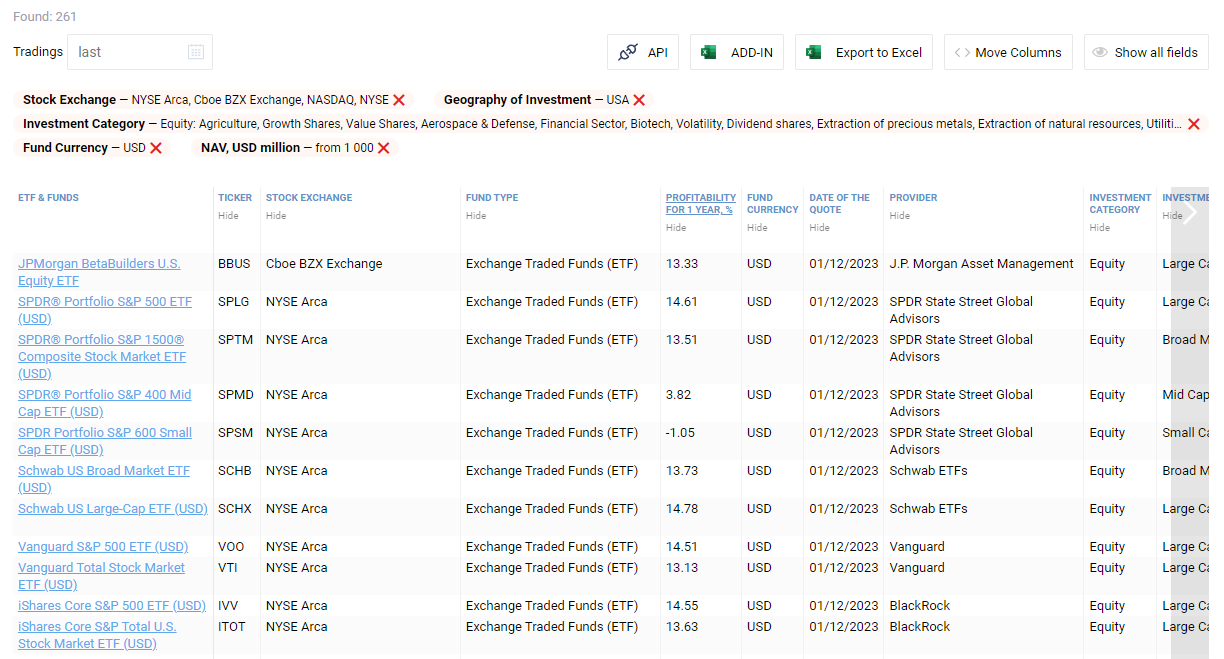Viewport: 1224px width, 659px height.
Task: Open the calendar icon in Tradings field
Action: [x=196, y=52]
